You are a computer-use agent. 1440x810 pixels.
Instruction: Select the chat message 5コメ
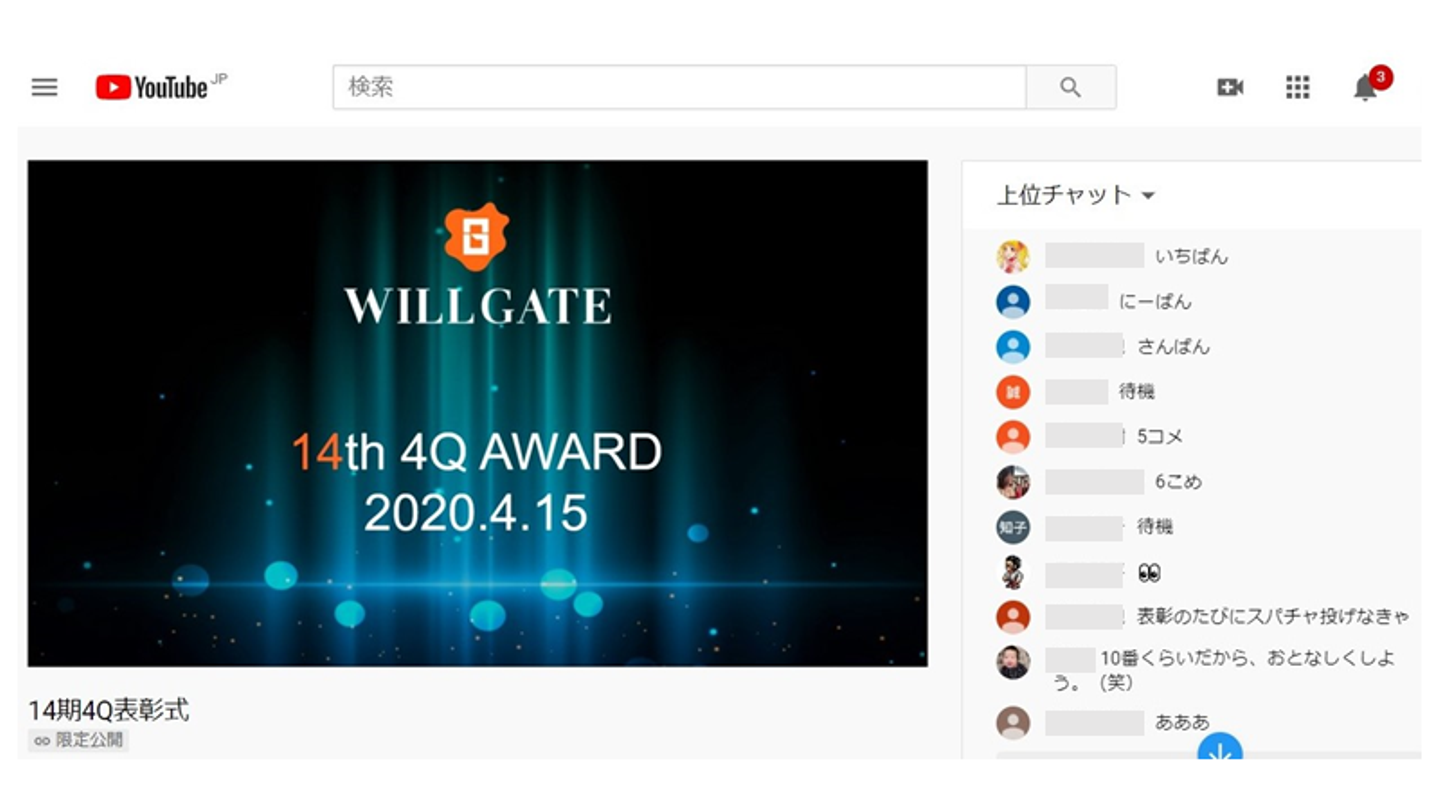coord(1160,437)
